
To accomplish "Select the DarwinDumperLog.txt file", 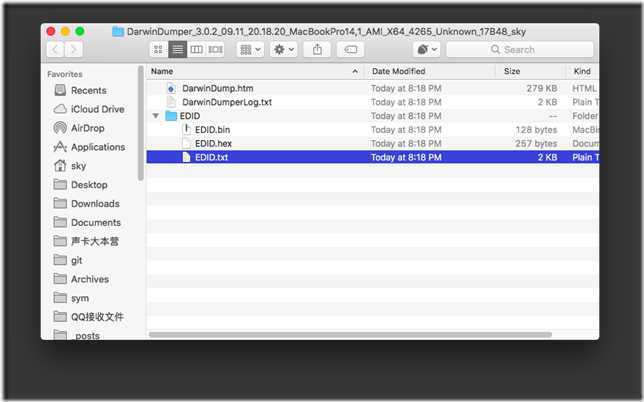I will pyautogui.click(x=373, y=102).
